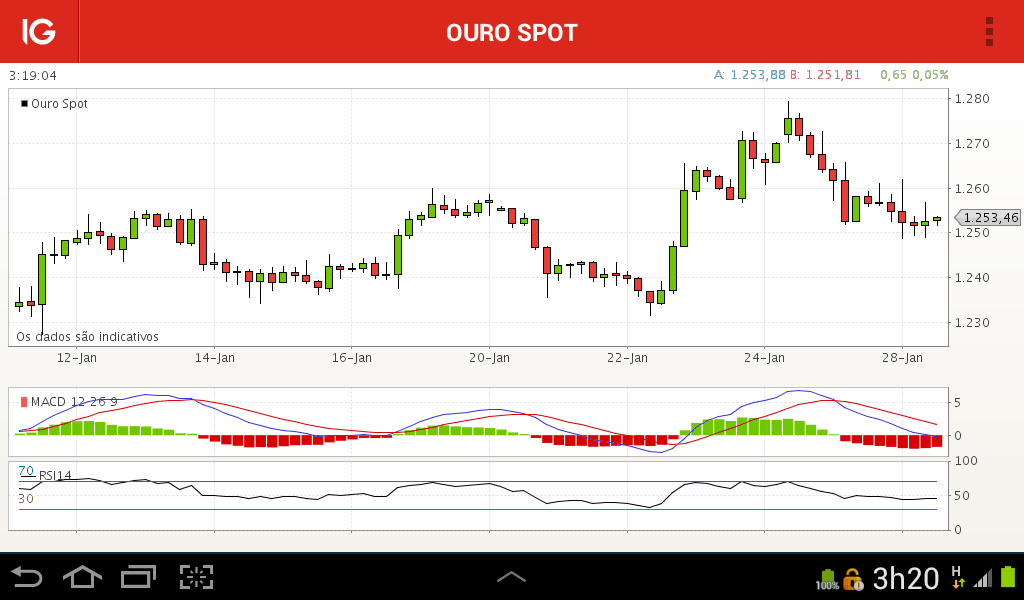Click the ask price A: 1.253,88
This screenshot has height=600, width=1024.
[750, 75]
